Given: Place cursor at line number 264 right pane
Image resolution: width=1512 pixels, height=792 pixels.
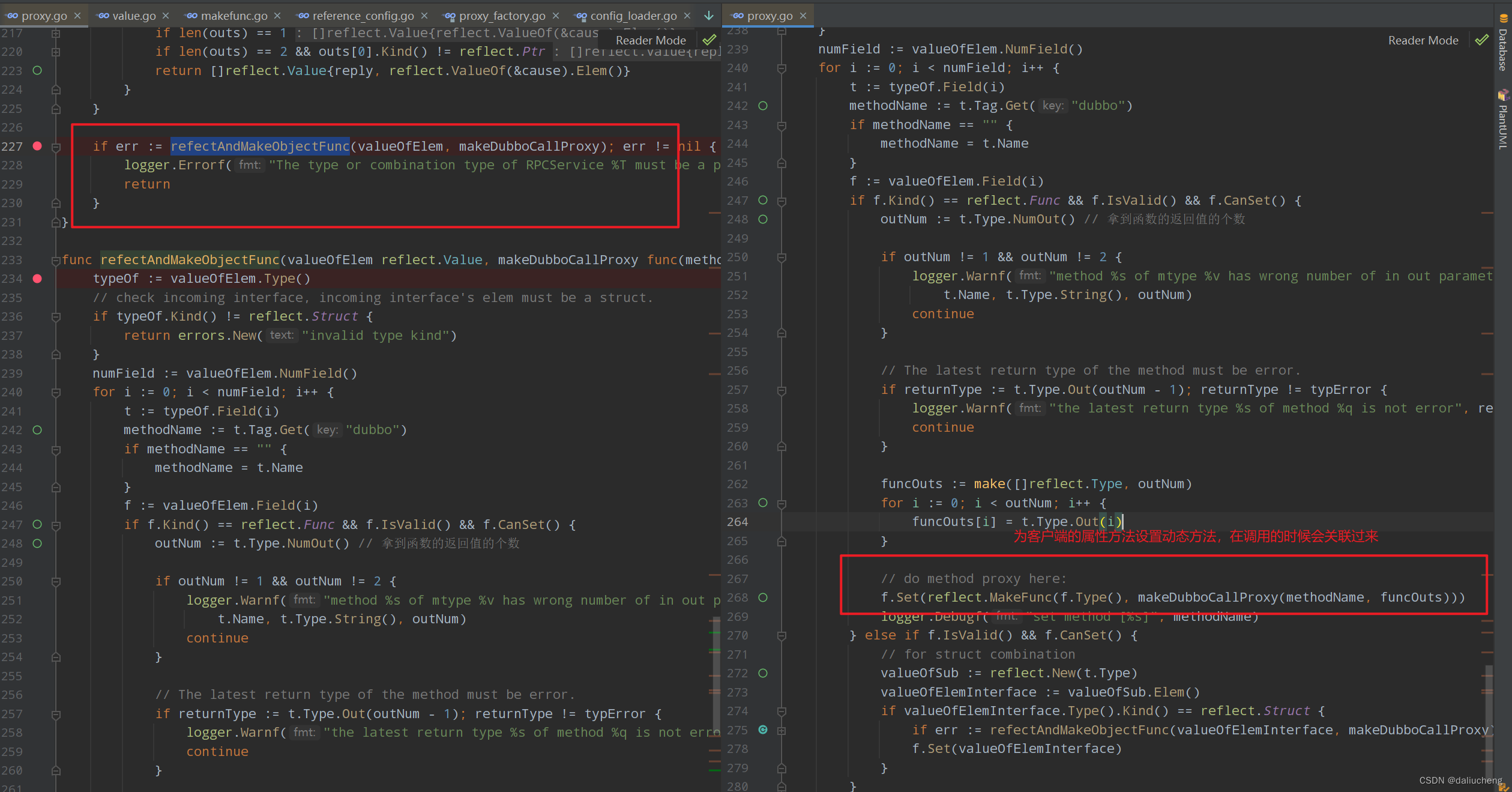Looking at the screenshot, I should point(738,522).
